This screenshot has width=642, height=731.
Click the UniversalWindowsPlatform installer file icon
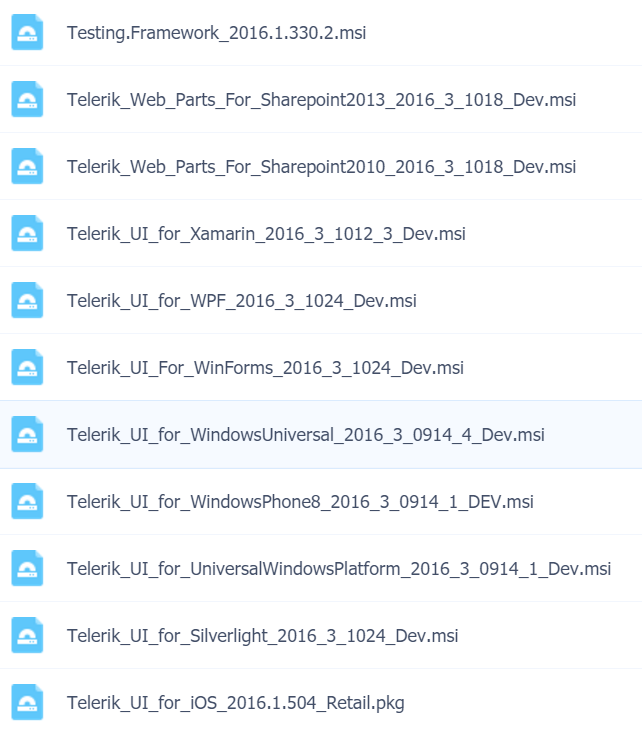pyautogui.click(x=27, y=568)
